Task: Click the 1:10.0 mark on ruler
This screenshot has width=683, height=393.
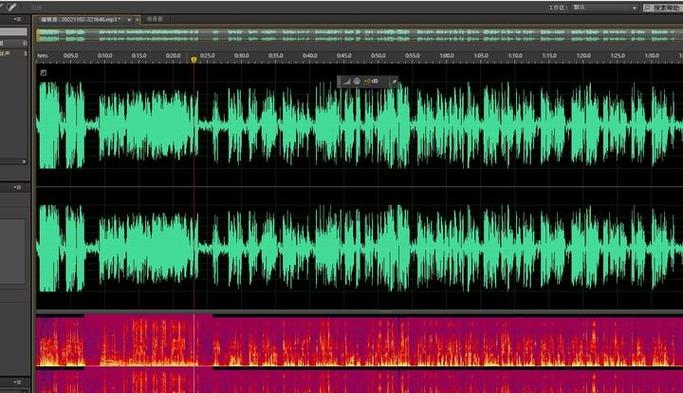Action: [x=515, y=56]
